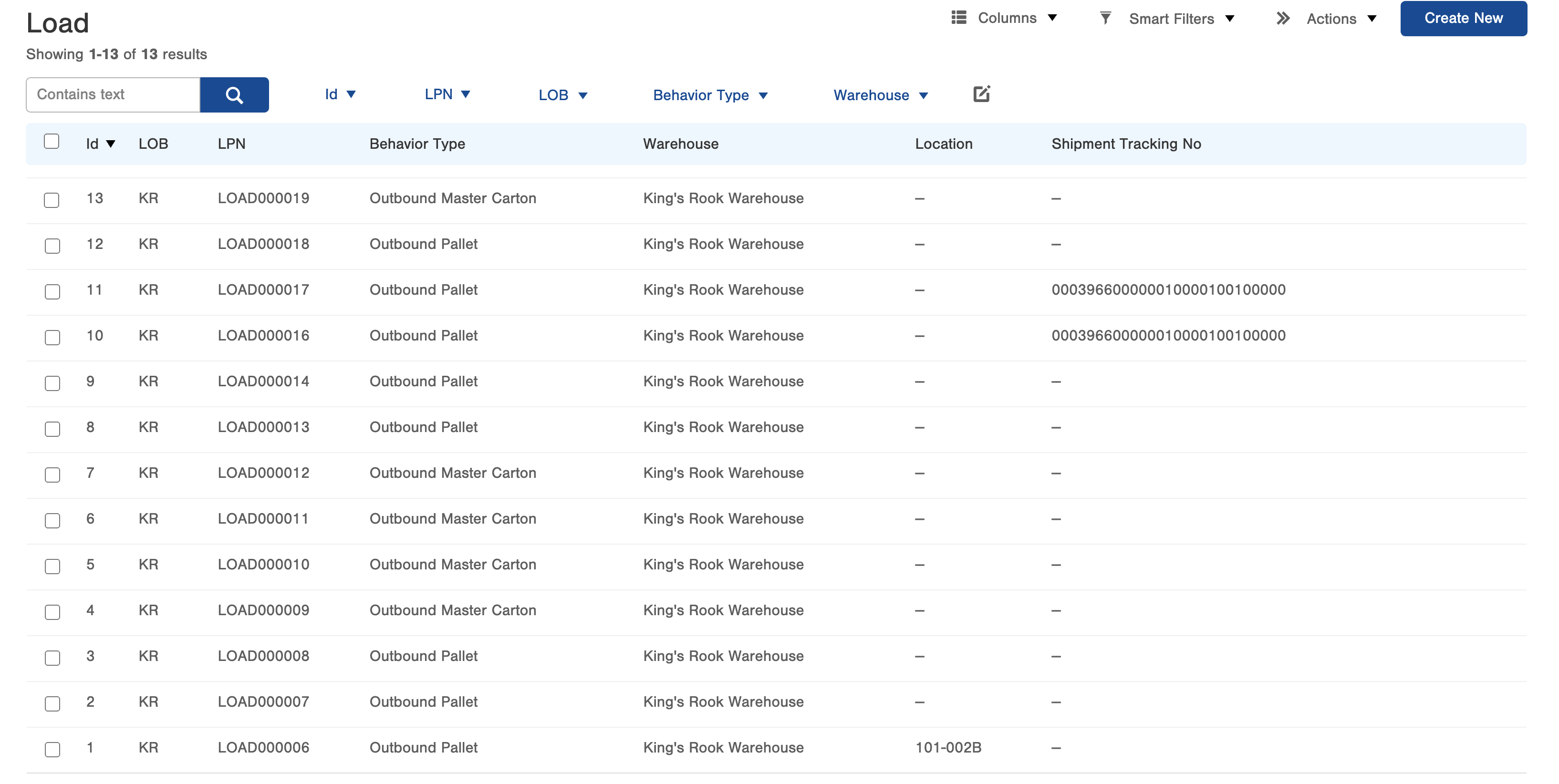Click King's Rook Warehouse in LOAD000013 row
Image resolution: width=1559 pixels, height=784 pixels.
point(723,427)
